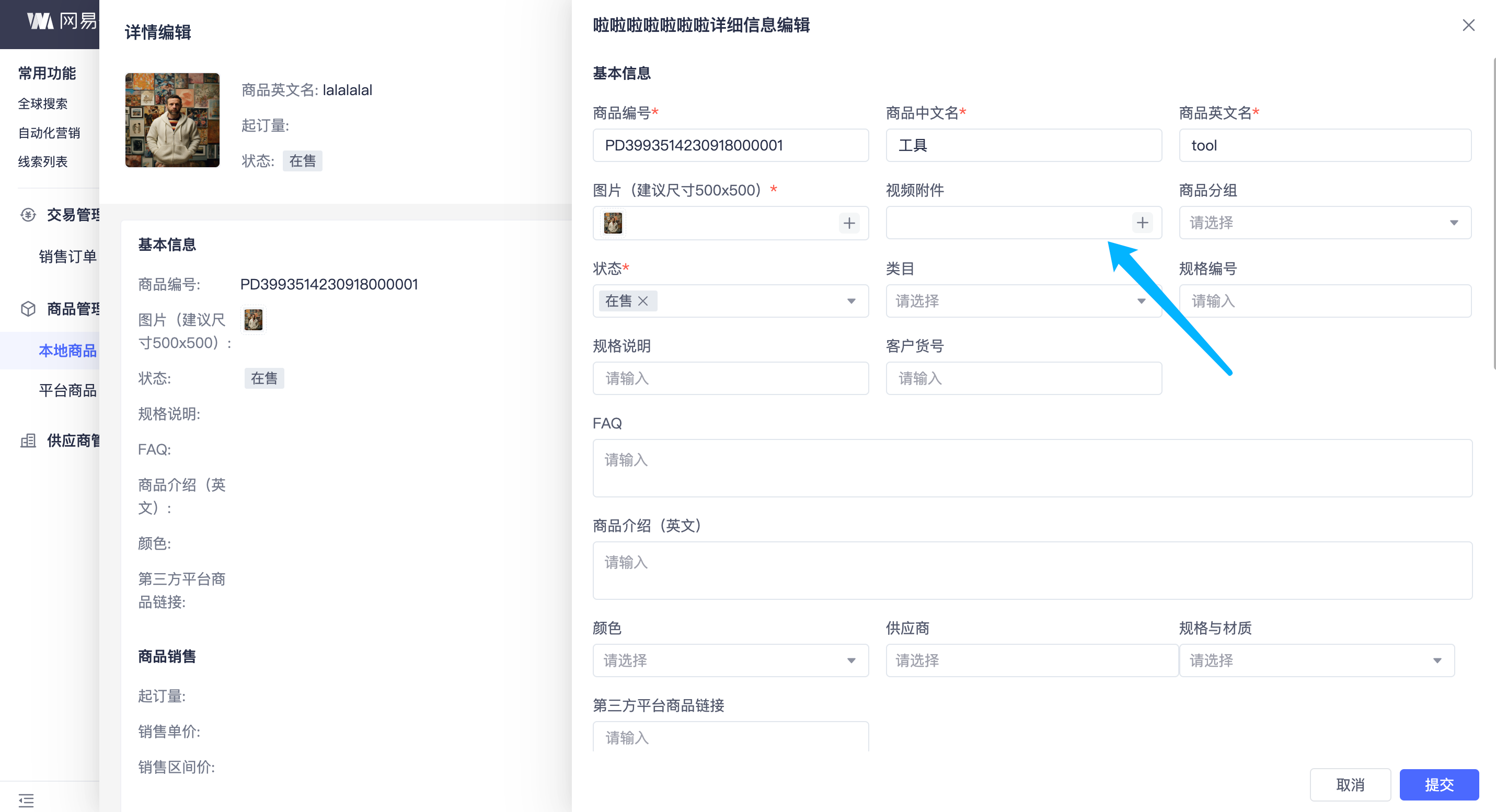1496x812 pixels.
Task: Open the product thumbnail in image field
Action: [x=613, y=223]
